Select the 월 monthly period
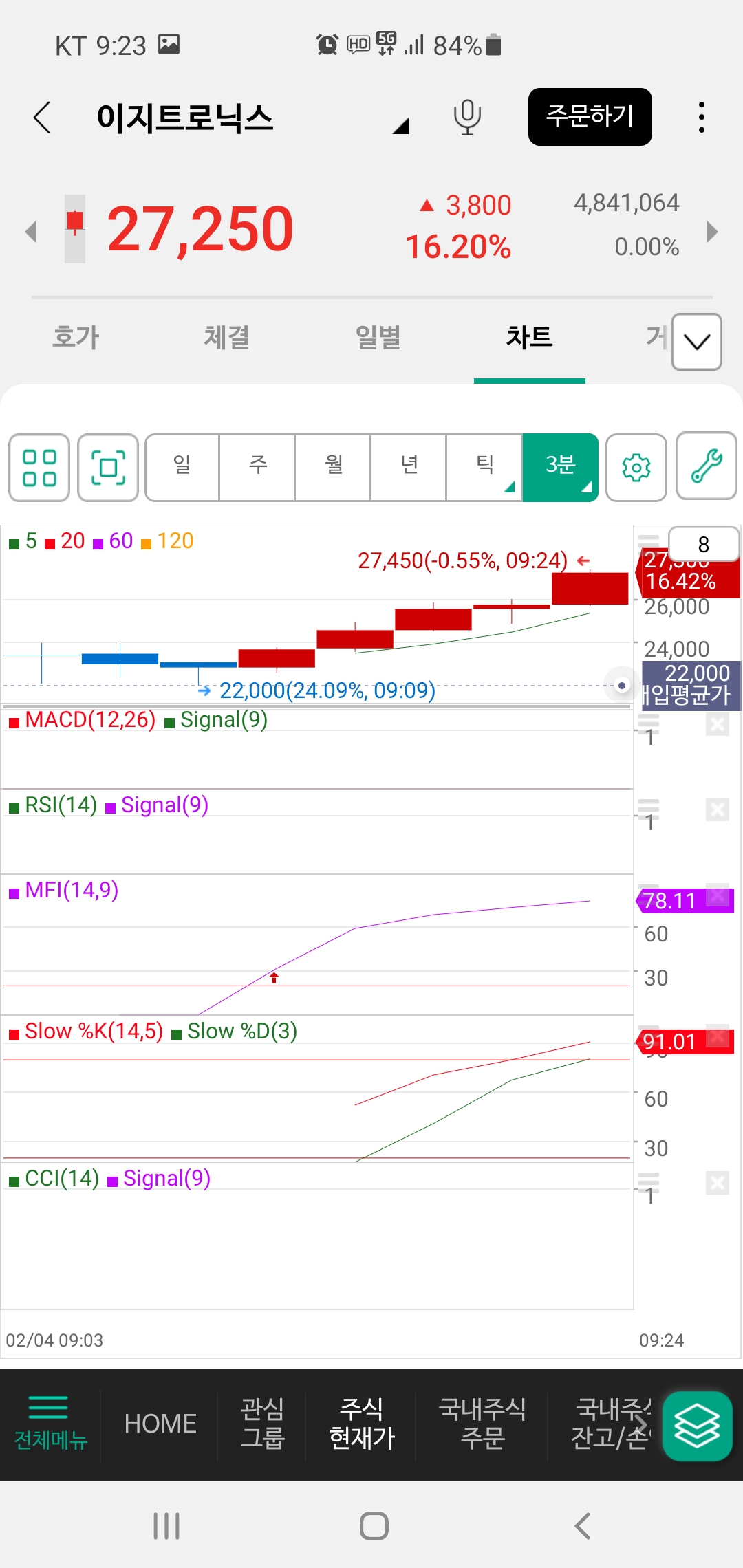743x1568 pixels. (333, 468)
